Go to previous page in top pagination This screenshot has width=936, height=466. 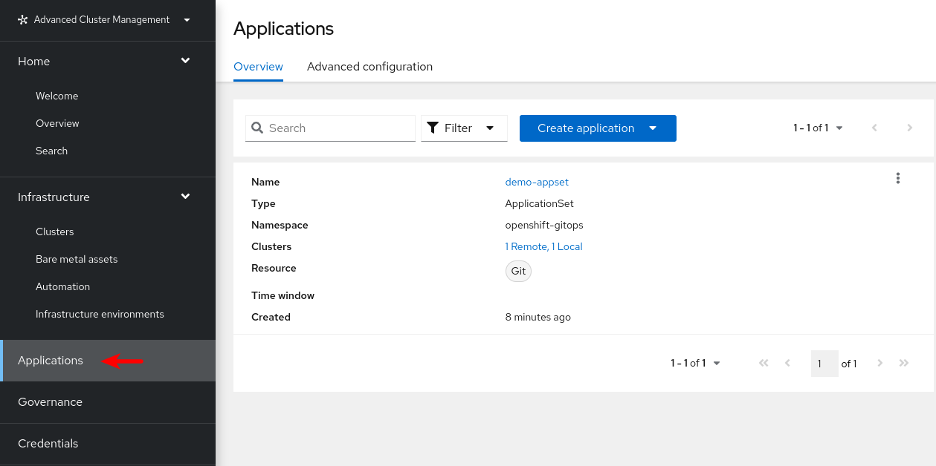[875, 128]
